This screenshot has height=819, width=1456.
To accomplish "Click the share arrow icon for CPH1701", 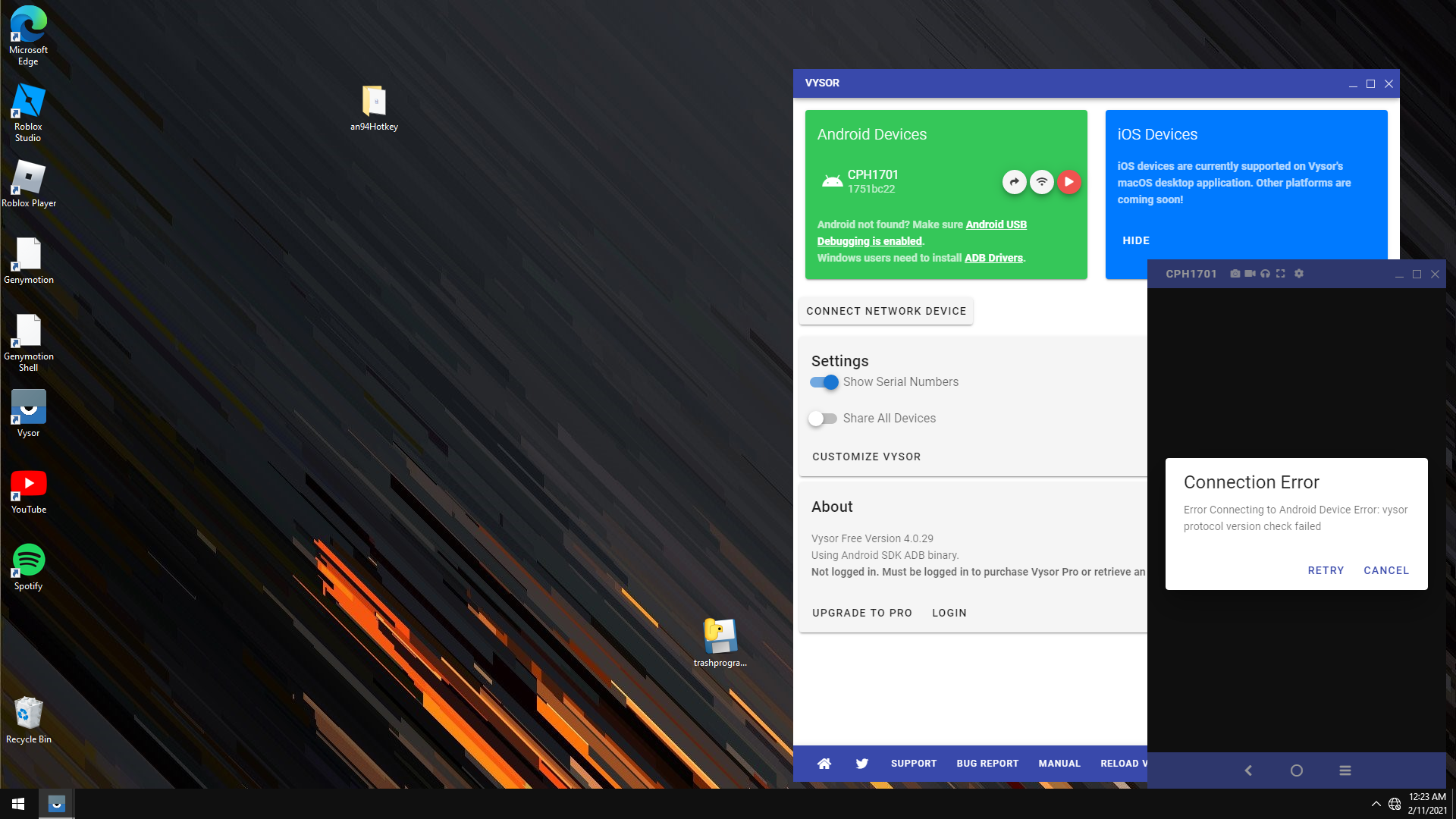I will pos(1015,182).
